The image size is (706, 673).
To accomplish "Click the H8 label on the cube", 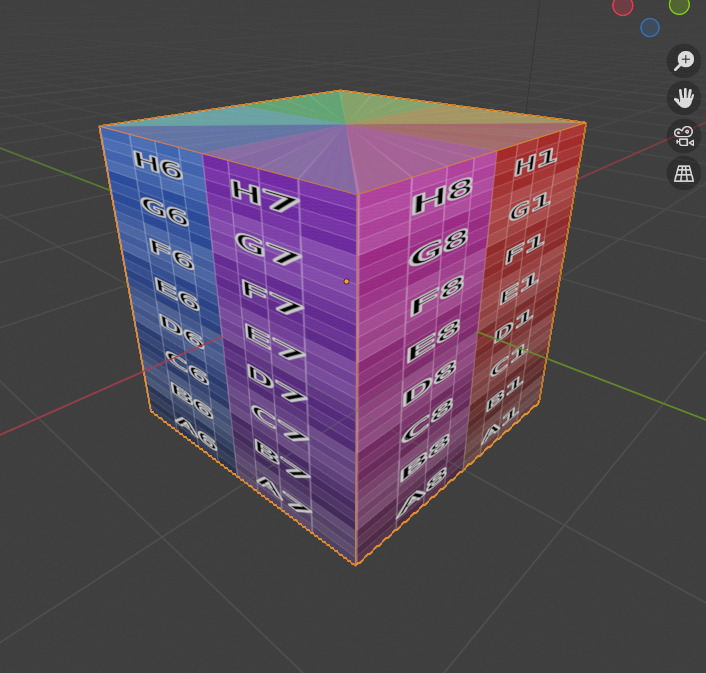I will pyautogui.click(x=442, y=195).
